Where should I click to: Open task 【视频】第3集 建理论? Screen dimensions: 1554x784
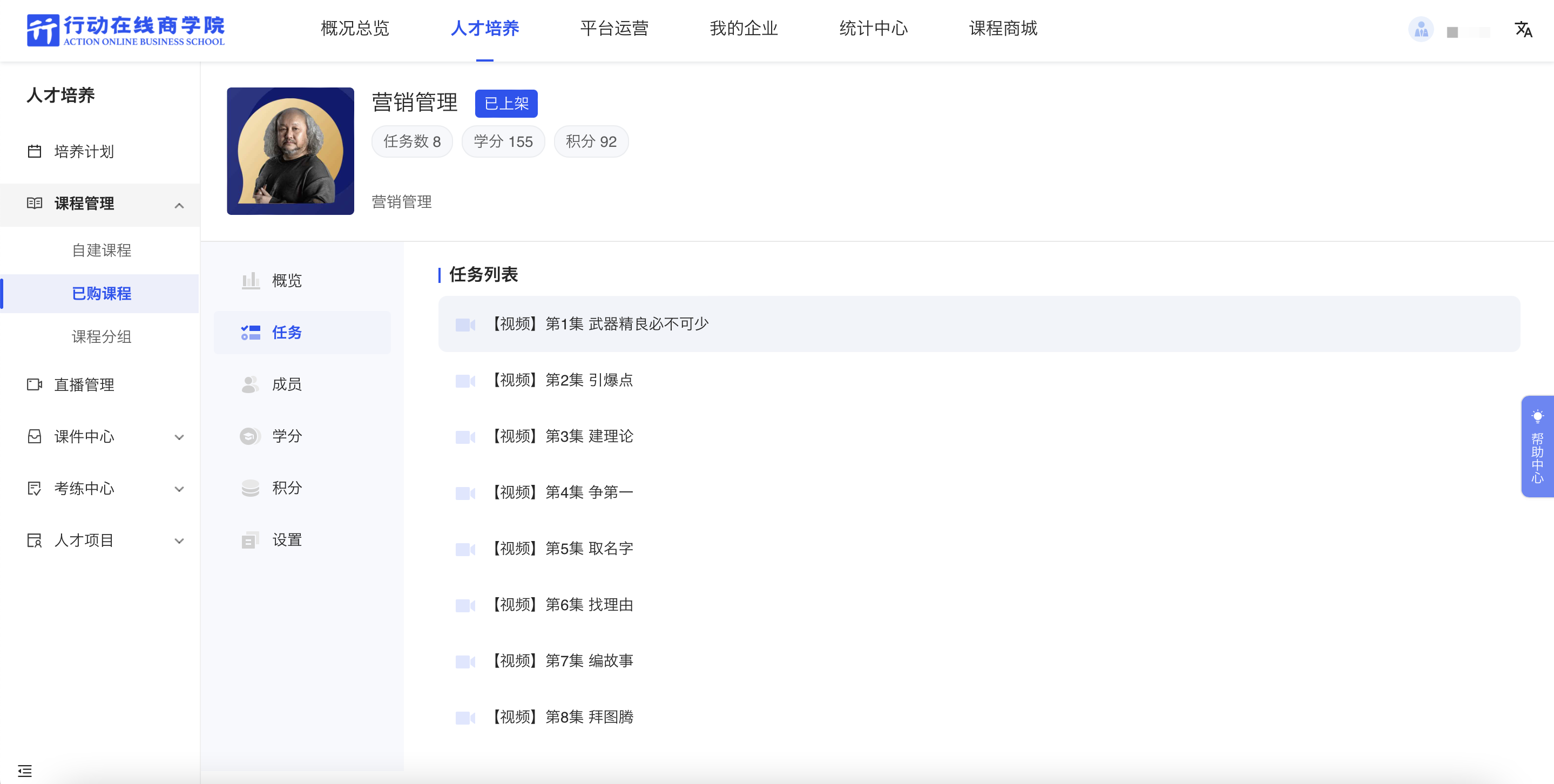tap(978, 436)
